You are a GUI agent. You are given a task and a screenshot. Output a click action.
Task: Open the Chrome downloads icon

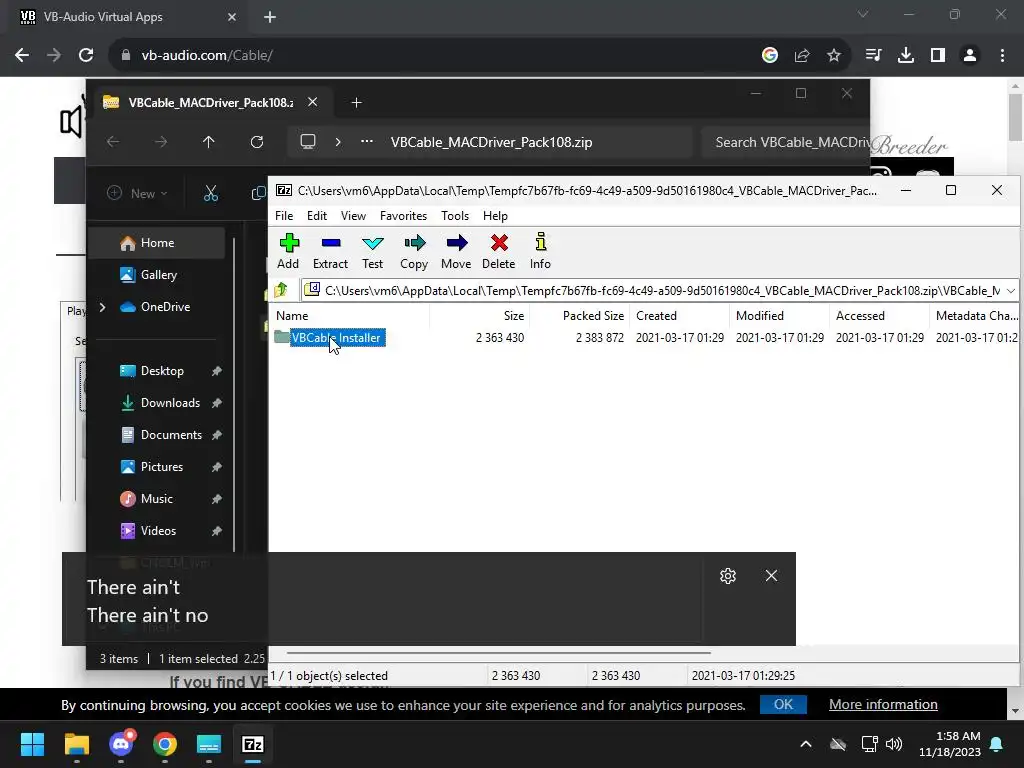click(905, 56)
